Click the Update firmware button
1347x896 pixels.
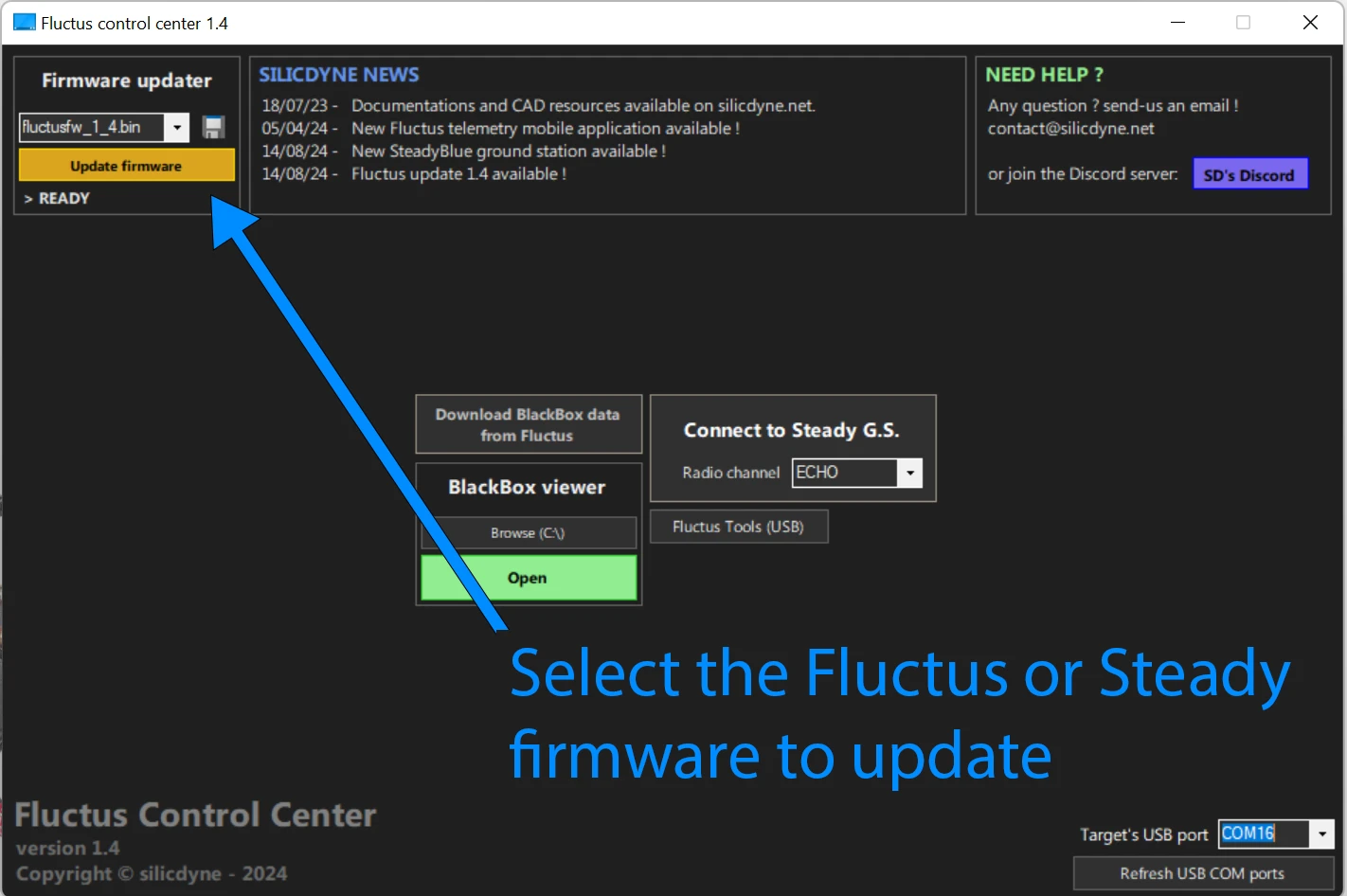coord(126,166)
